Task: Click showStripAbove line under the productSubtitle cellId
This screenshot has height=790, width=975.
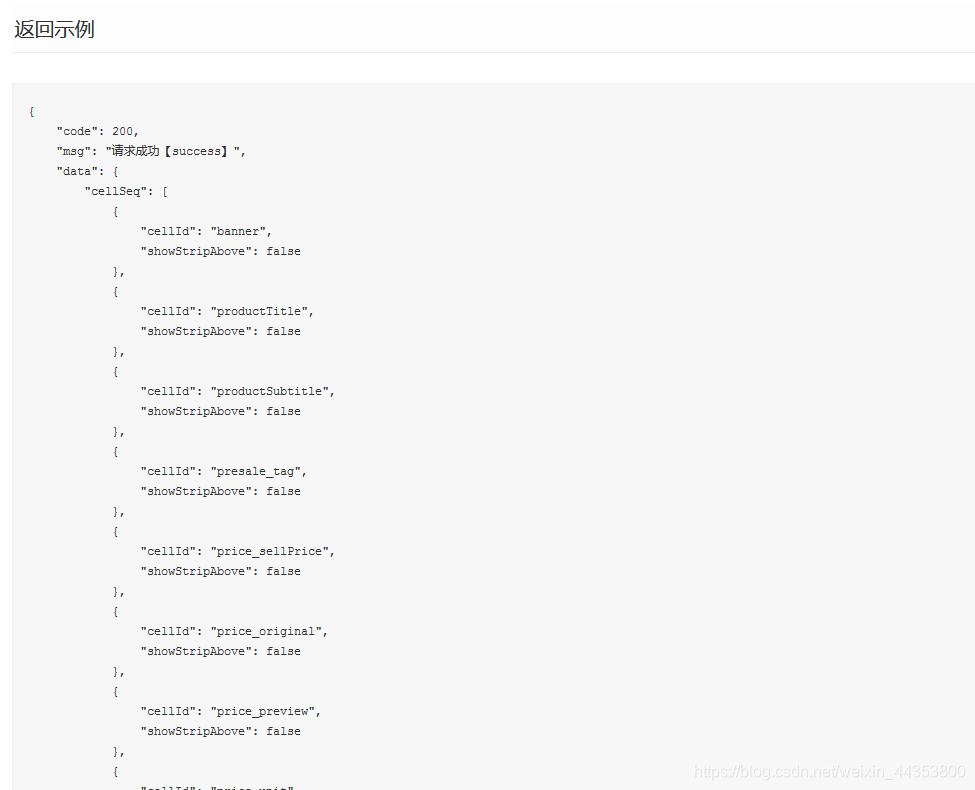Action: 221,411
